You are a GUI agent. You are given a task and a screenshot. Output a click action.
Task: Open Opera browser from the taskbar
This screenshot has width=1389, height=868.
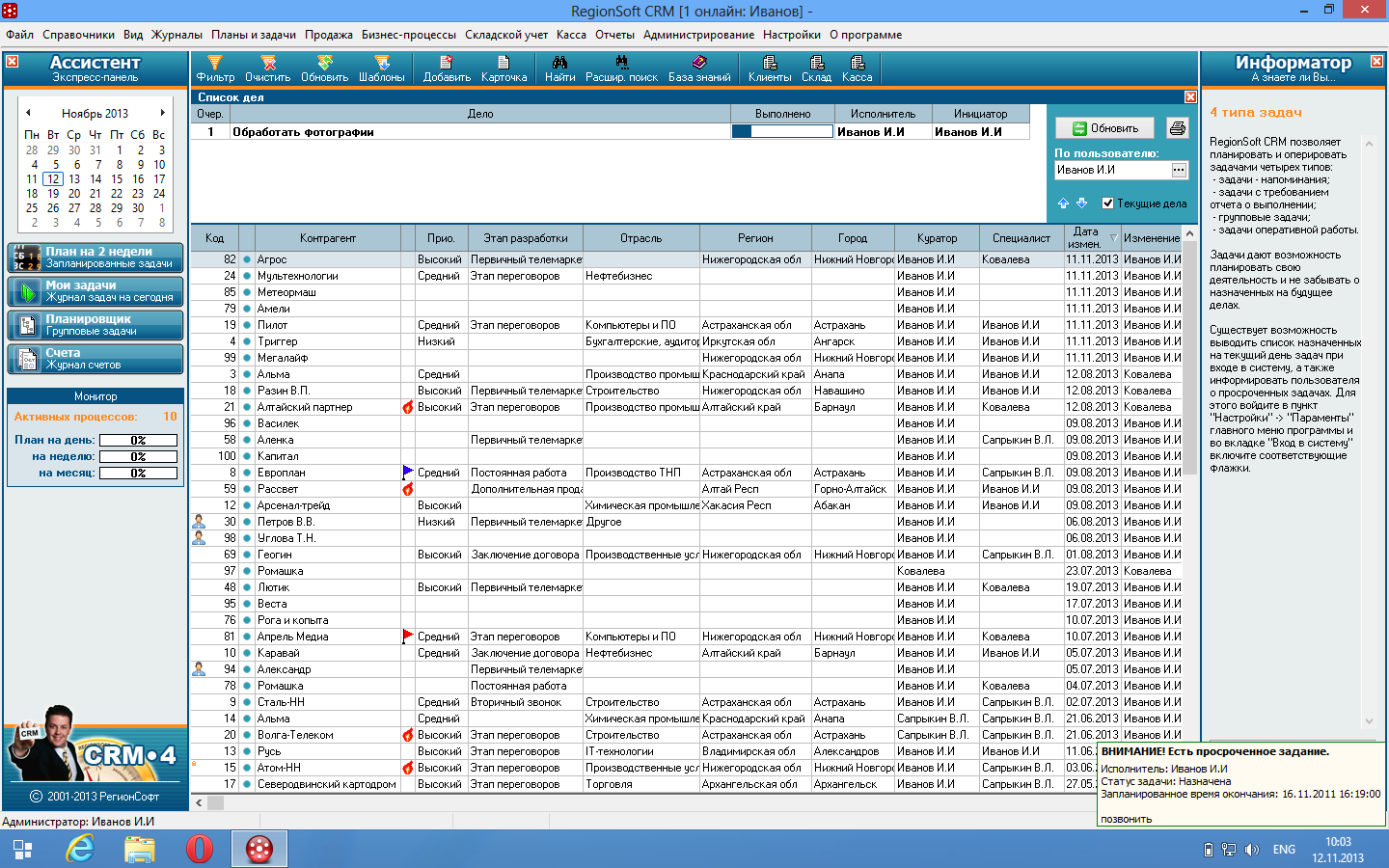(200, 849)
